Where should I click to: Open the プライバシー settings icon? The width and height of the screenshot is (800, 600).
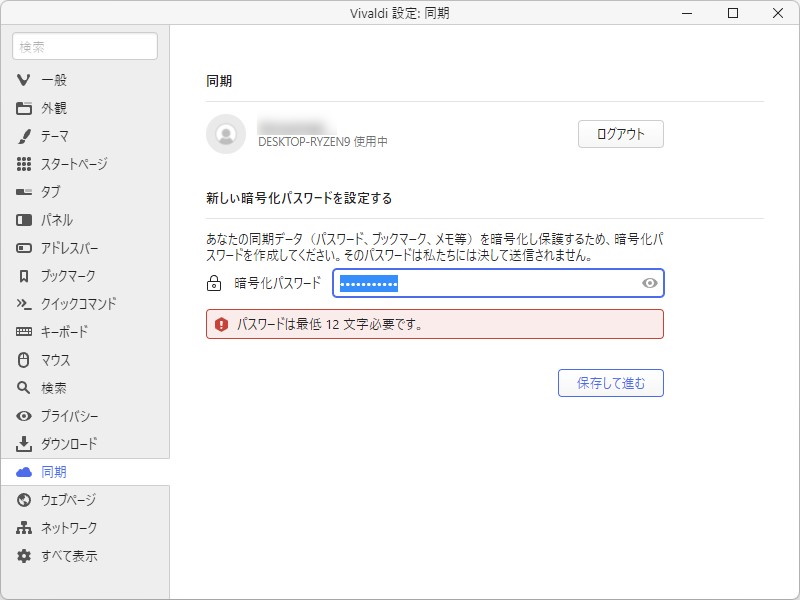[23, 416]
